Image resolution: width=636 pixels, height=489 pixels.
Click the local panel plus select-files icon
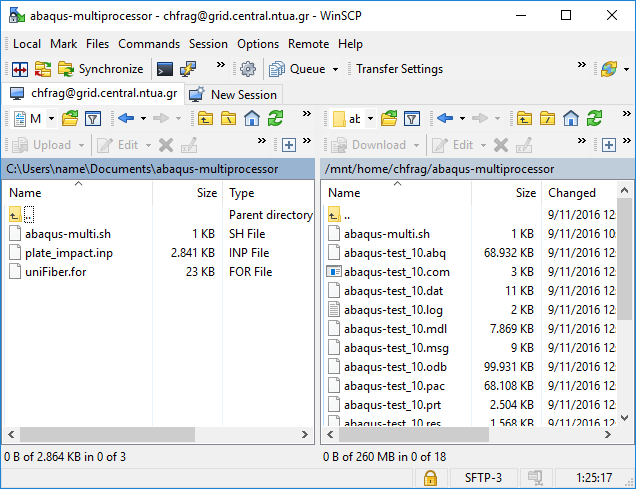288,145
